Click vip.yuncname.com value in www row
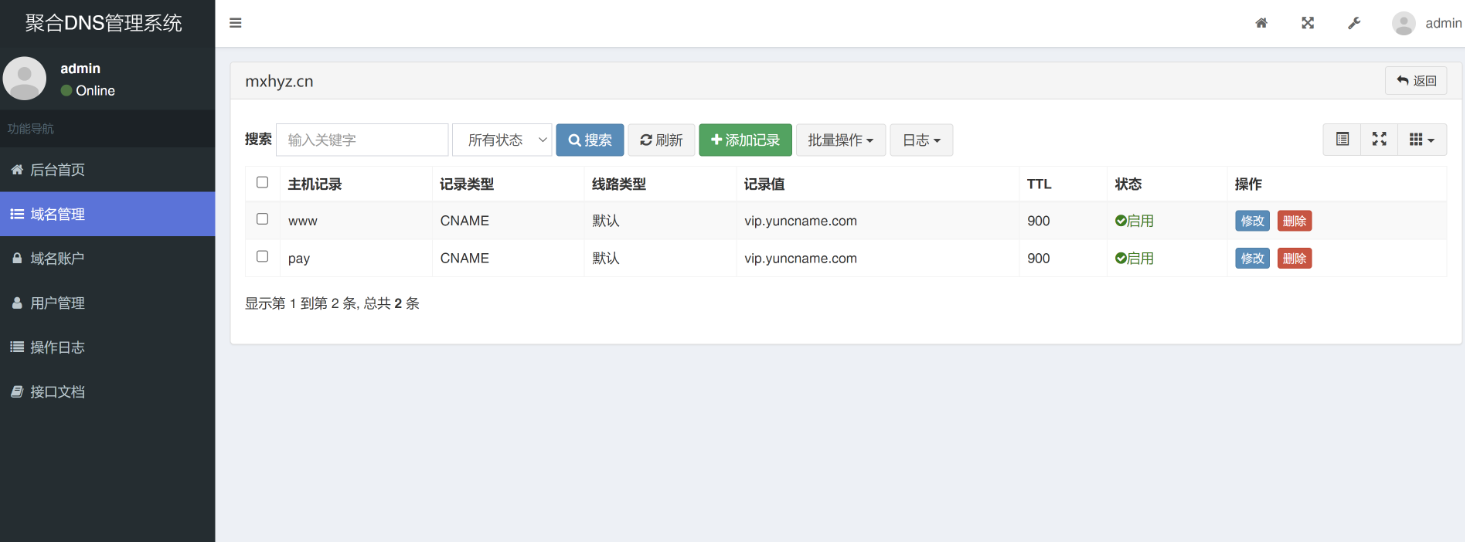 point(800,221)
